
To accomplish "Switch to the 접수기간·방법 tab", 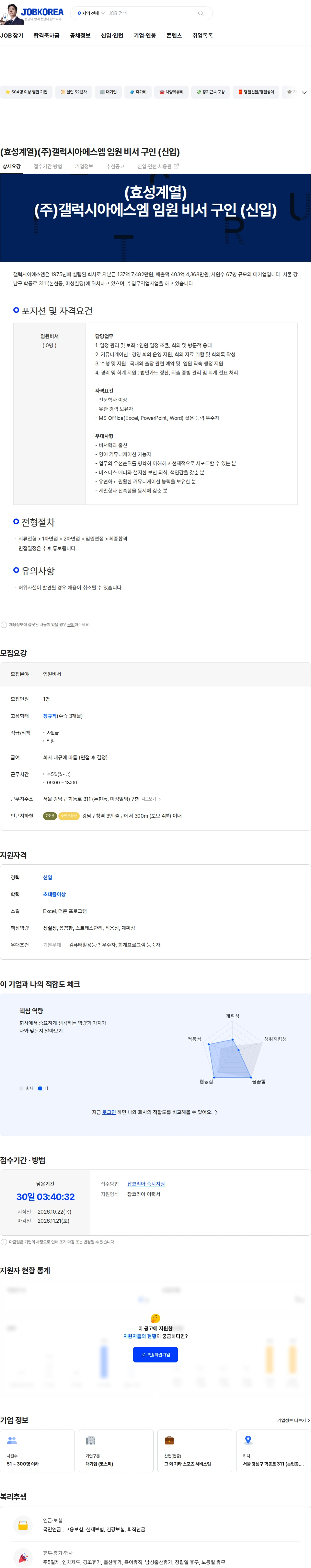I will tap(48, 166).
